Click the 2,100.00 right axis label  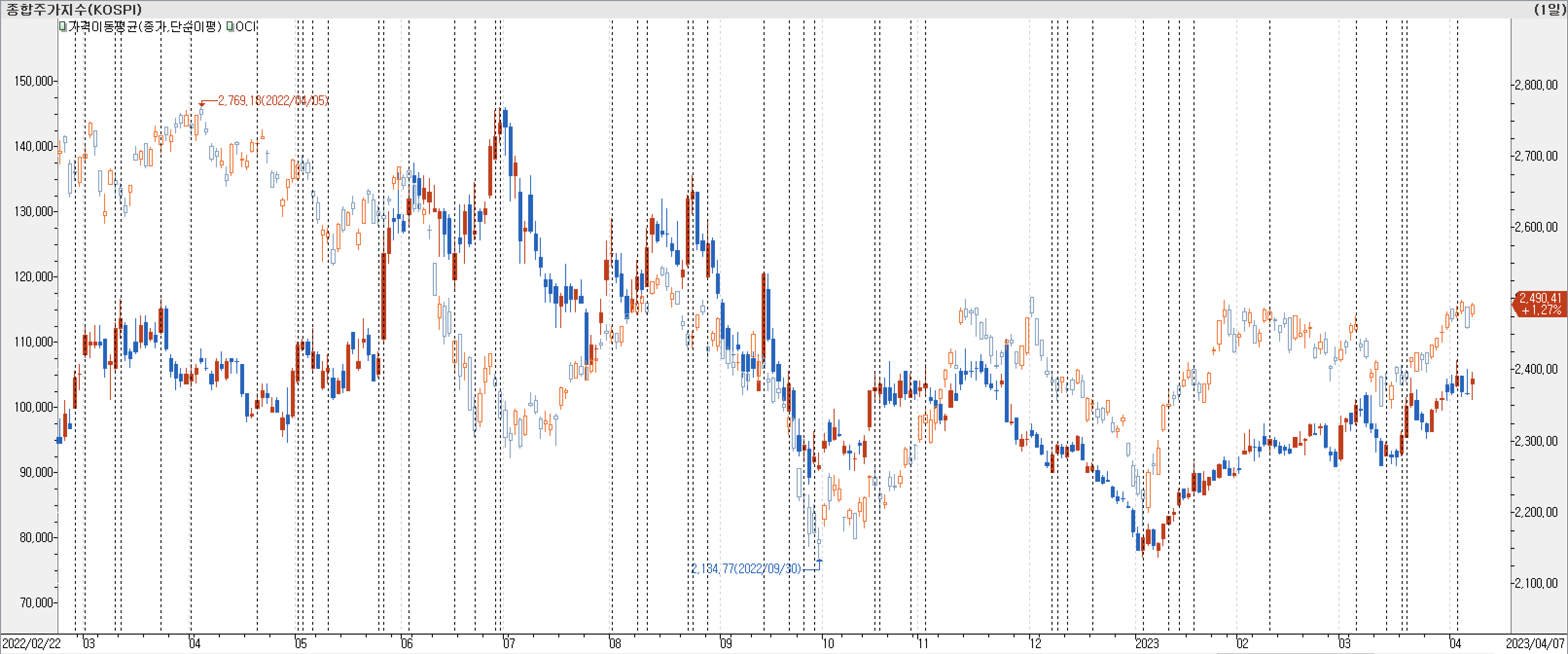tap(1536, 583)
